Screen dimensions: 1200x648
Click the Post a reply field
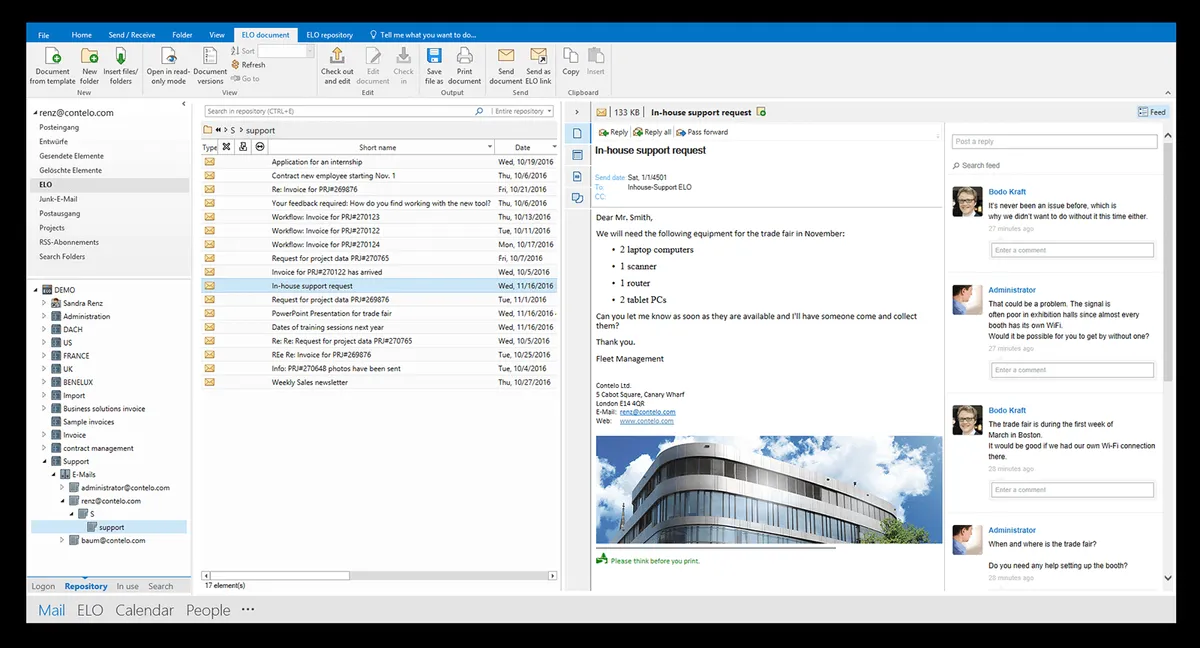click(1052, 142)
